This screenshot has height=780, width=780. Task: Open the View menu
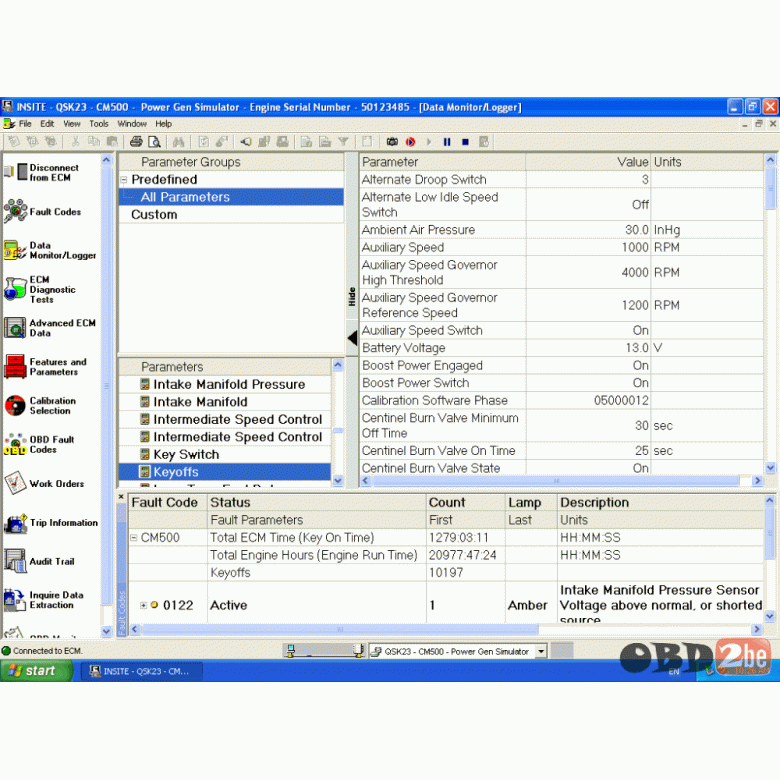72,124
